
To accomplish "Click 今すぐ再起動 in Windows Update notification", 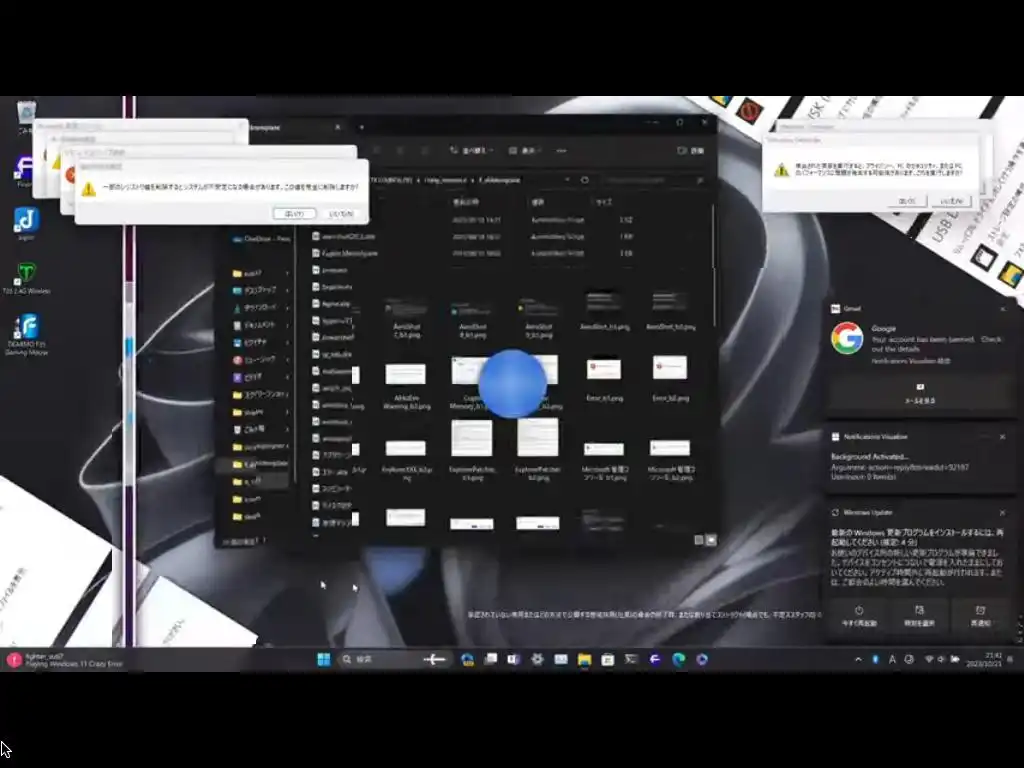I will (859, 616).
